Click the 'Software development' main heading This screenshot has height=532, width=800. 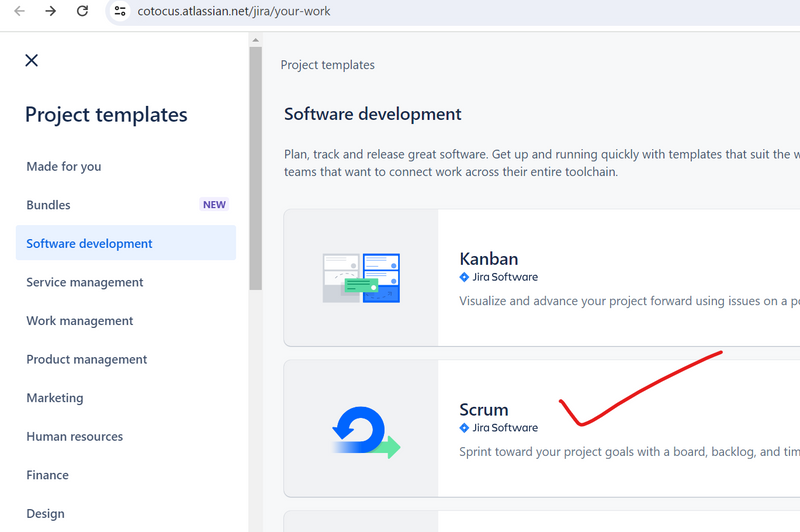[372, 114]
